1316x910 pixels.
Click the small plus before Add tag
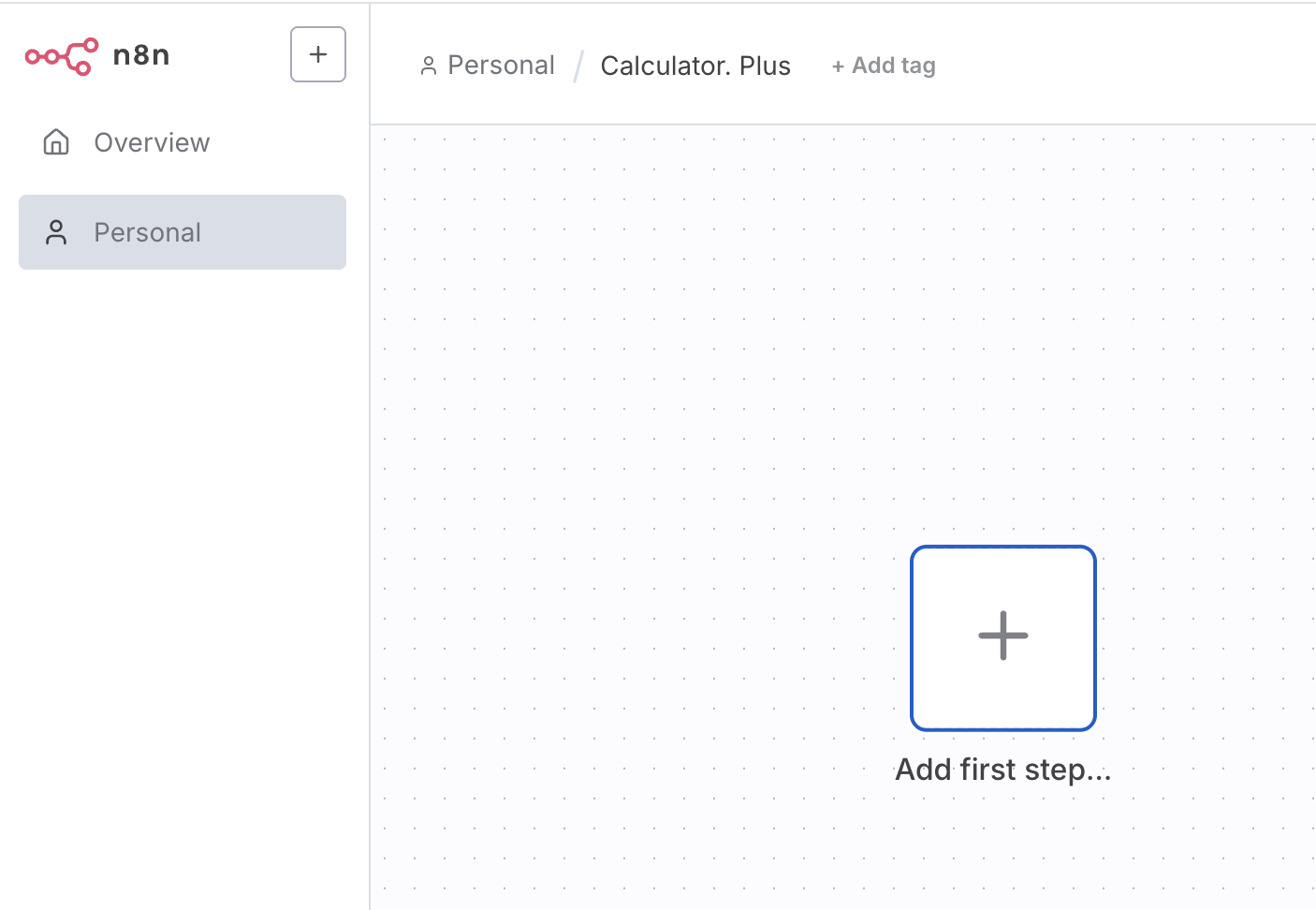click(838, 66)
